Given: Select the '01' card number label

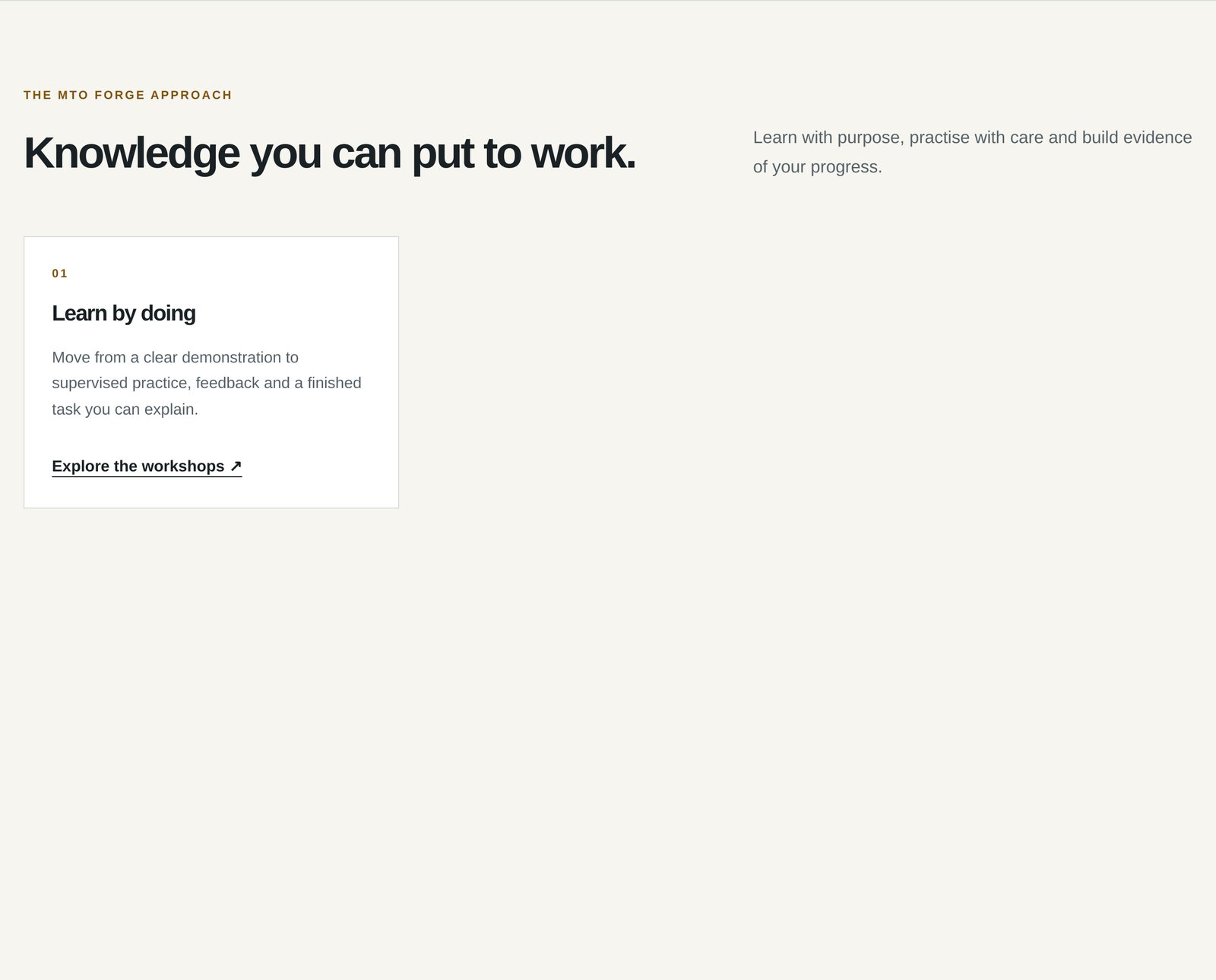Looking at the screenshot, I should click(60, 273).
